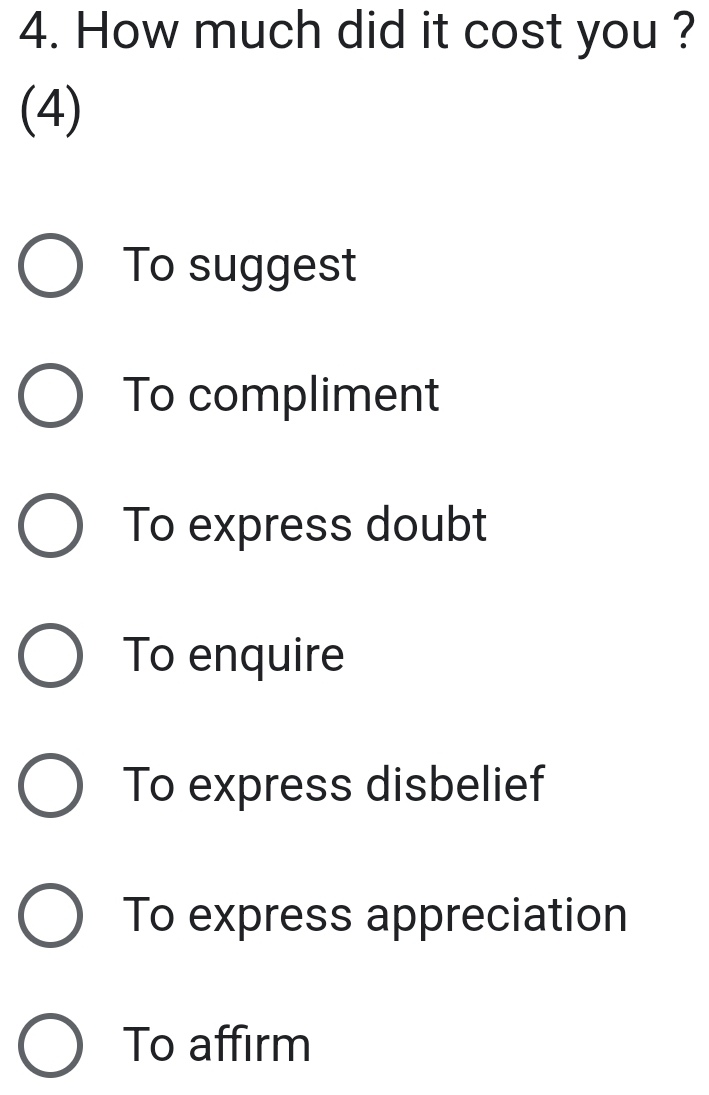Screen dimensions: 709x1095
Task: Click the "To enquire" answer text
Action: [234, 656]
